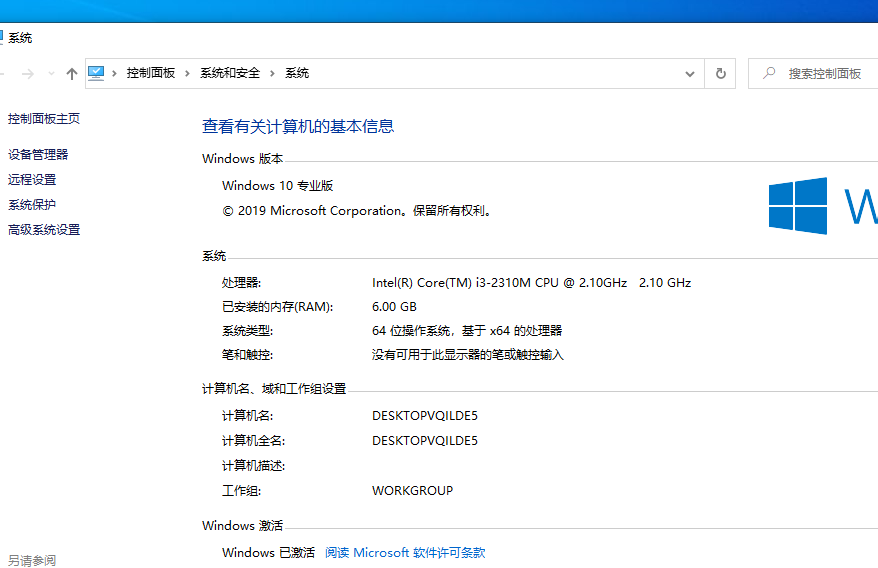The image size is (878, 568).
Task: Click the 处理器: label
Action: (x=241, y=283)
